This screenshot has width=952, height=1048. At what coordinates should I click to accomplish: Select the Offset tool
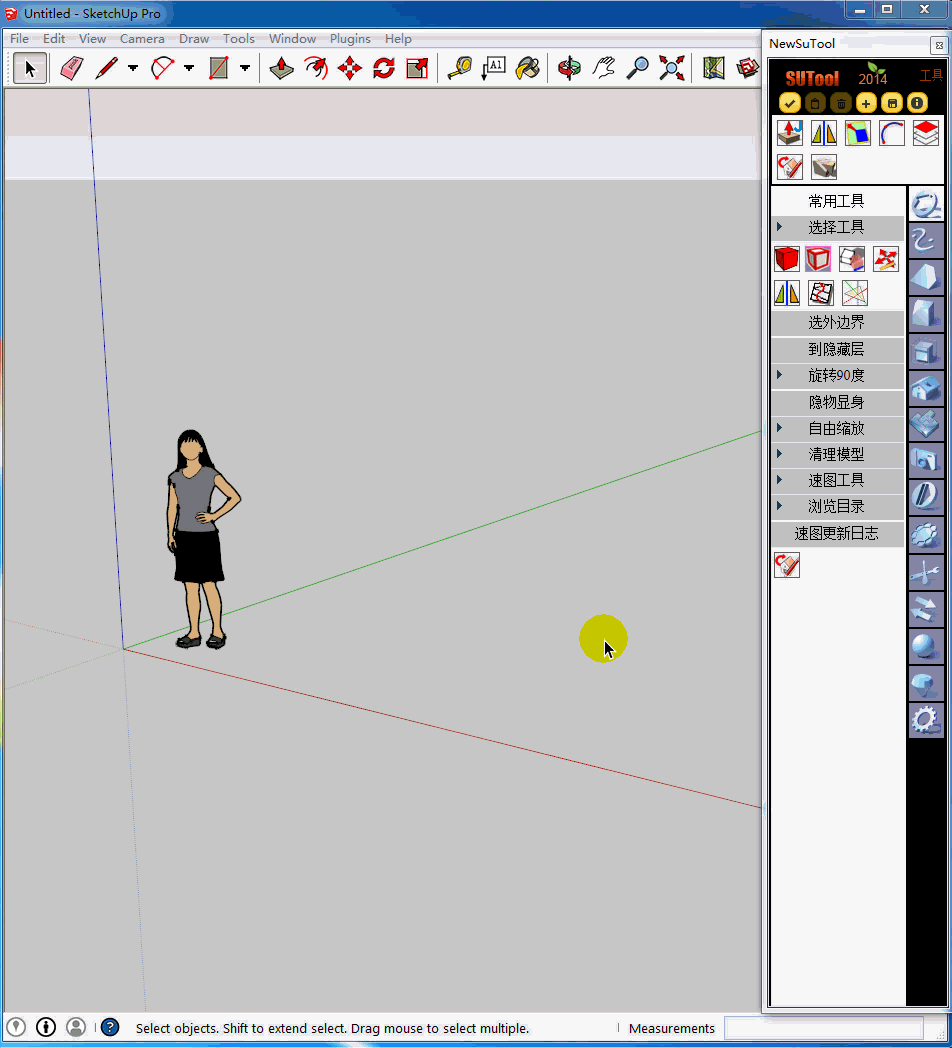[x=316, y=68]
